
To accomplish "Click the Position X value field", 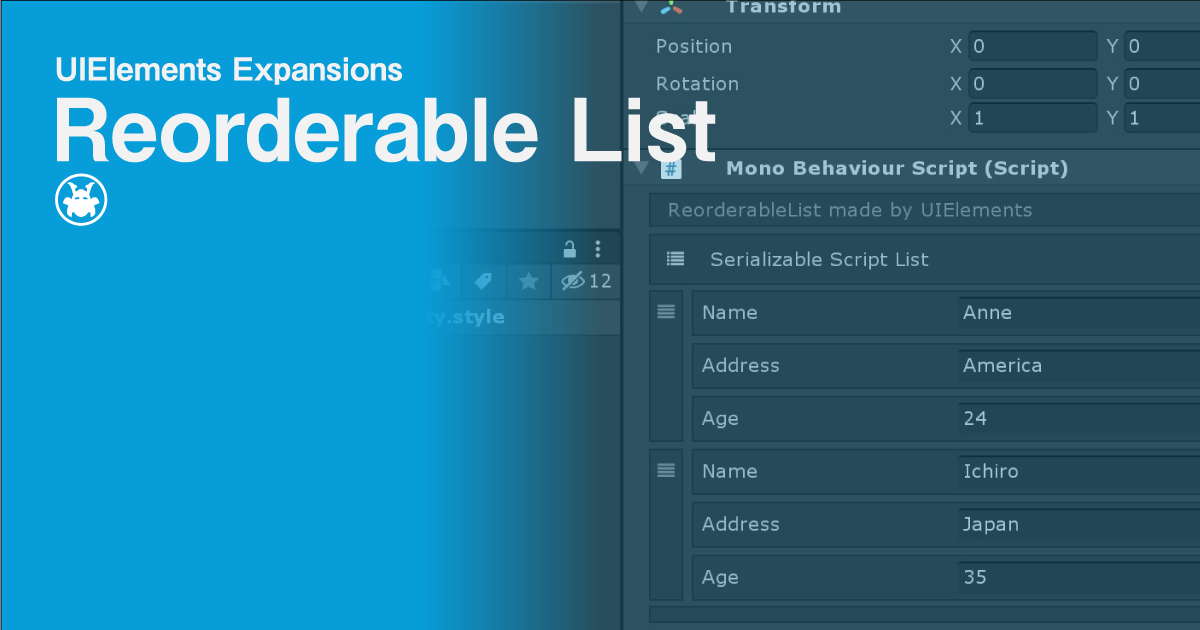I will tap(1031, 46).
